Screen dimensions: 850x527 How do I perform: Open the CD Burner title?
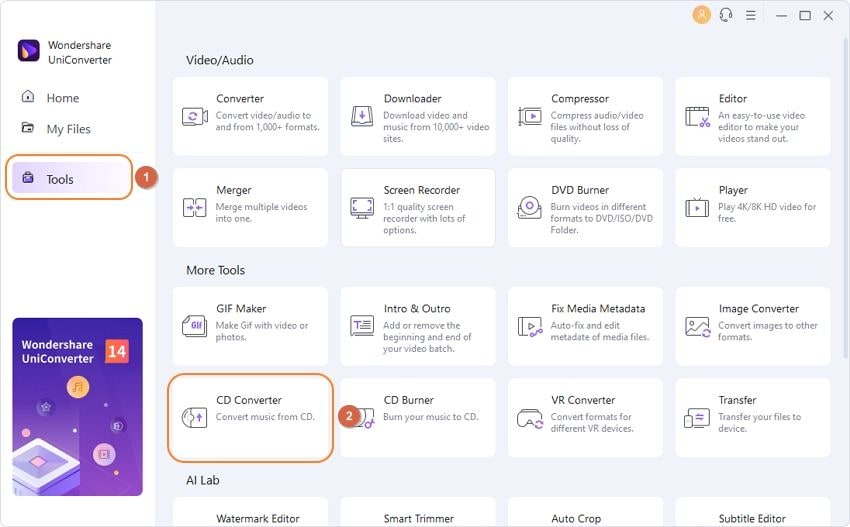[x=409, y=400]
